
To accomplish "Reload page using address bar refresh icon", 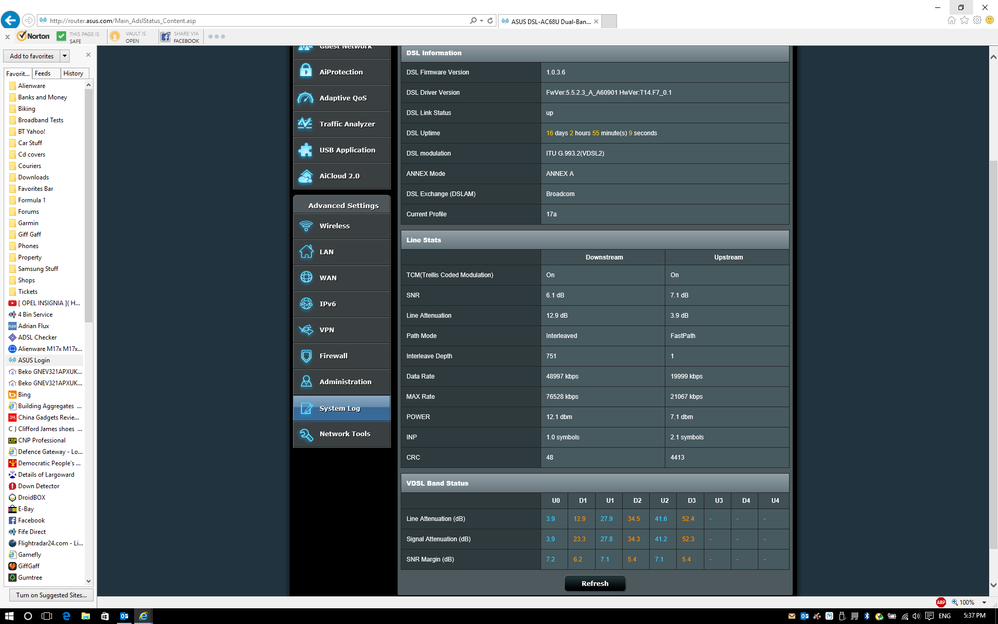I will pyautogui.click(x=490, y=20).
